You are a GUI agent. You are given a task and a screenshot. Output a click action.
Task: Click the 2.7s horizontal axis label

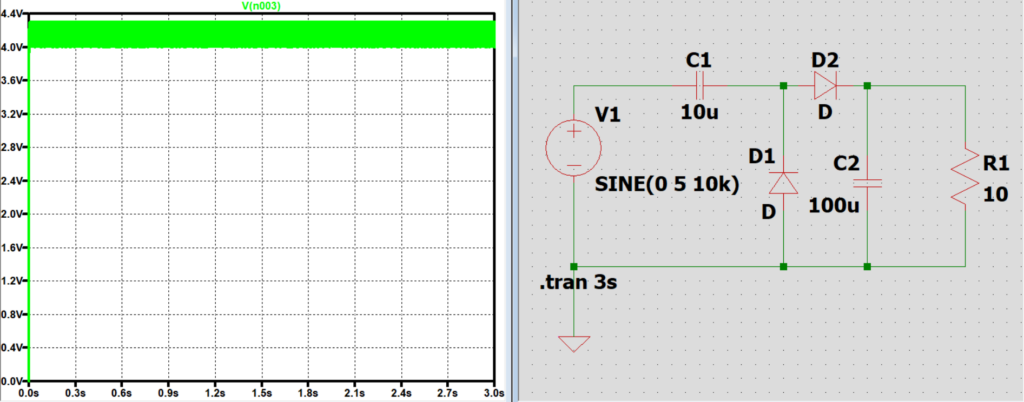(448, 394)
